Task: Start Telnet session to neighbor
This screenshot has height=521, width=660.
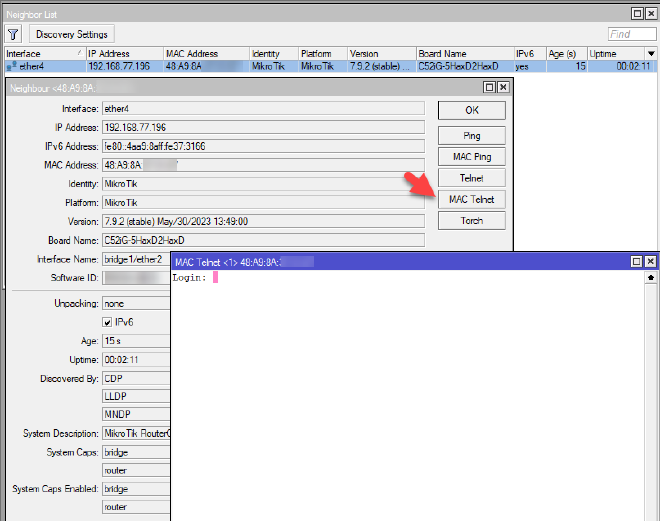Action: [471, 178]
